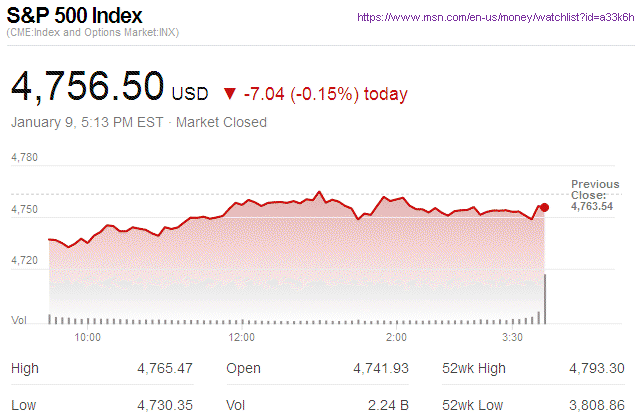
Task: Click the S&P 500 Index title
Action: coord(75,17)
